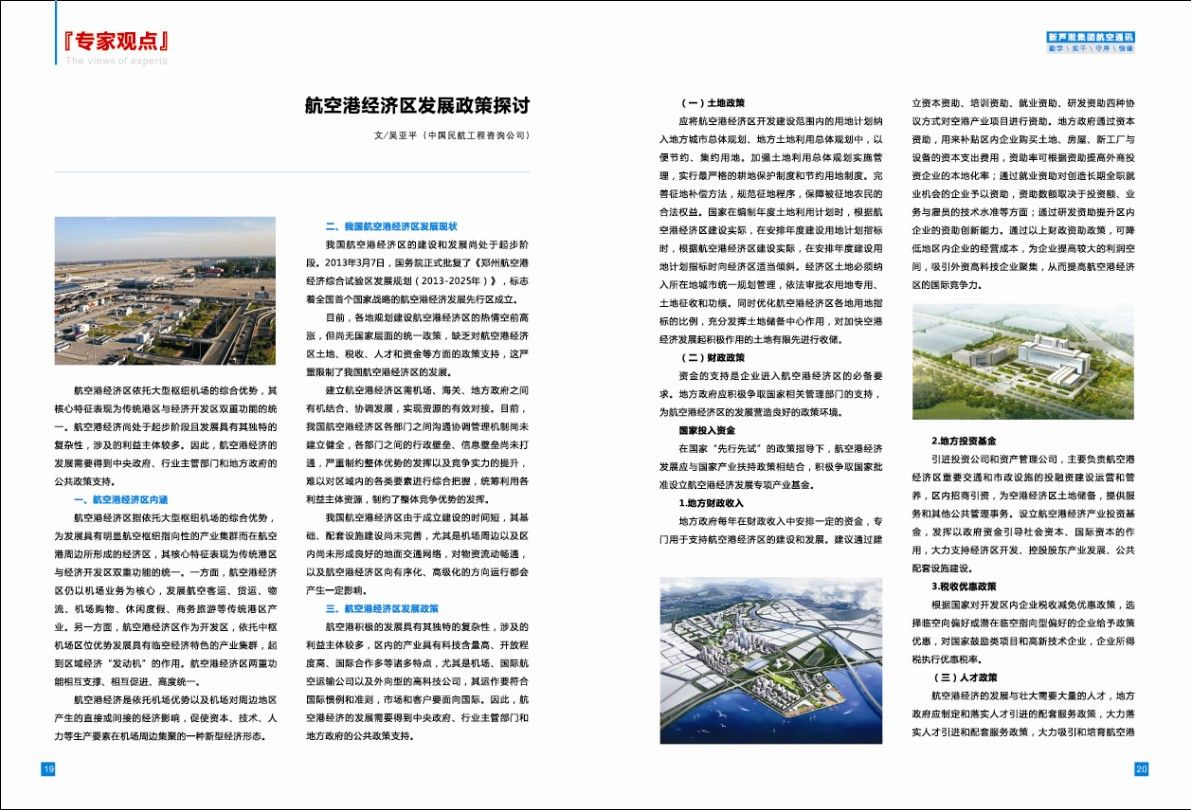Click the heading 三、航空港经济区发展政策

[382, 608]
